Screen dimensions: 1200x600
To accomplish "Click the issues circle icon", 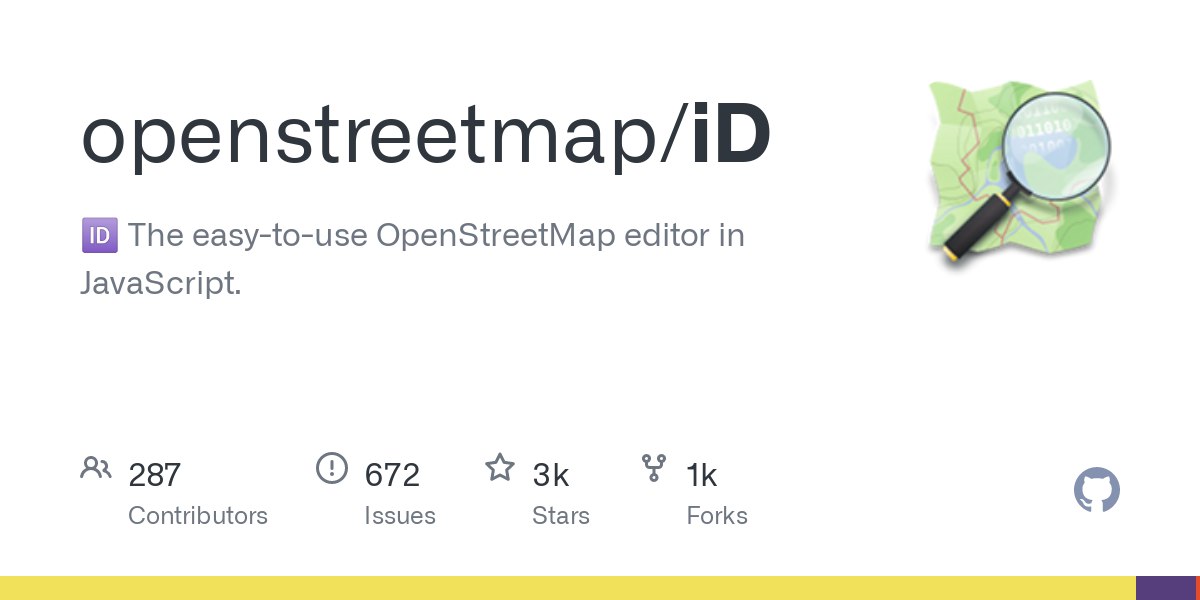I will [332, 468].
